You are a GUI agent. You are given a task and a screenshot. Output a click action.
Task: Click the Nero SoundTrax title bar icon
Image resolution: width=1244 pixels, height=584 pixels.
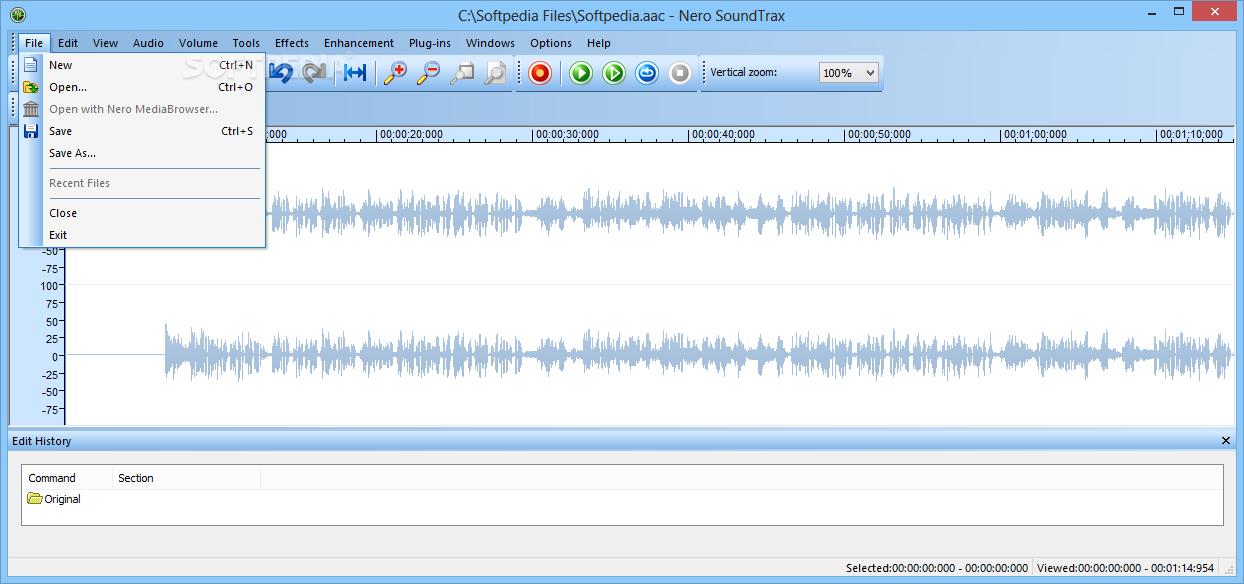point(17,15)
